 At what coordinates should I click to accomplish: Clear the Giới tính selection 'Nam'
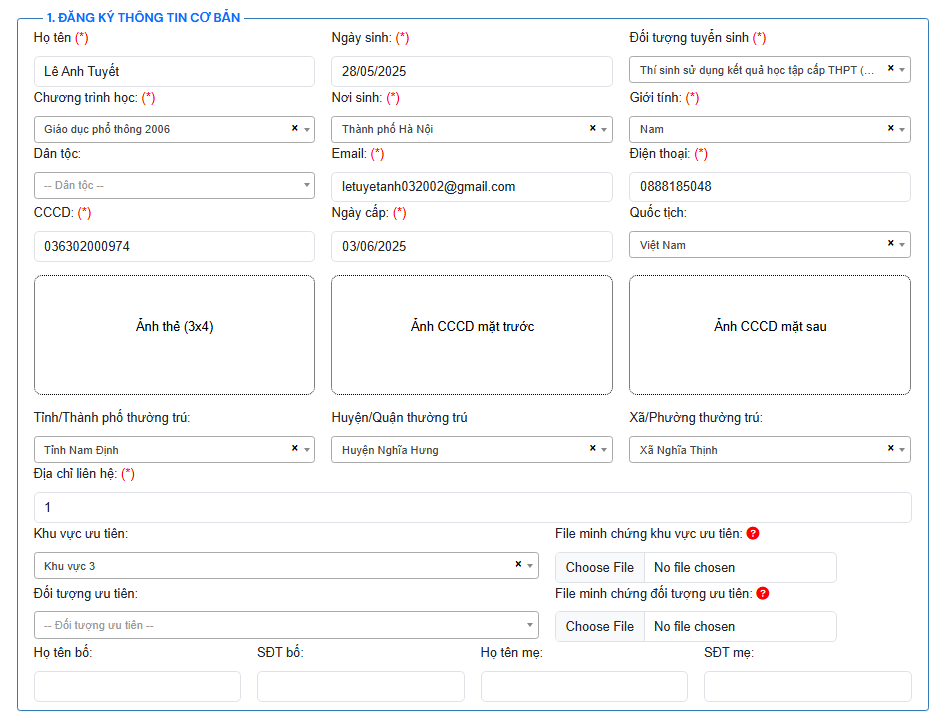click(x=890, y=128)
